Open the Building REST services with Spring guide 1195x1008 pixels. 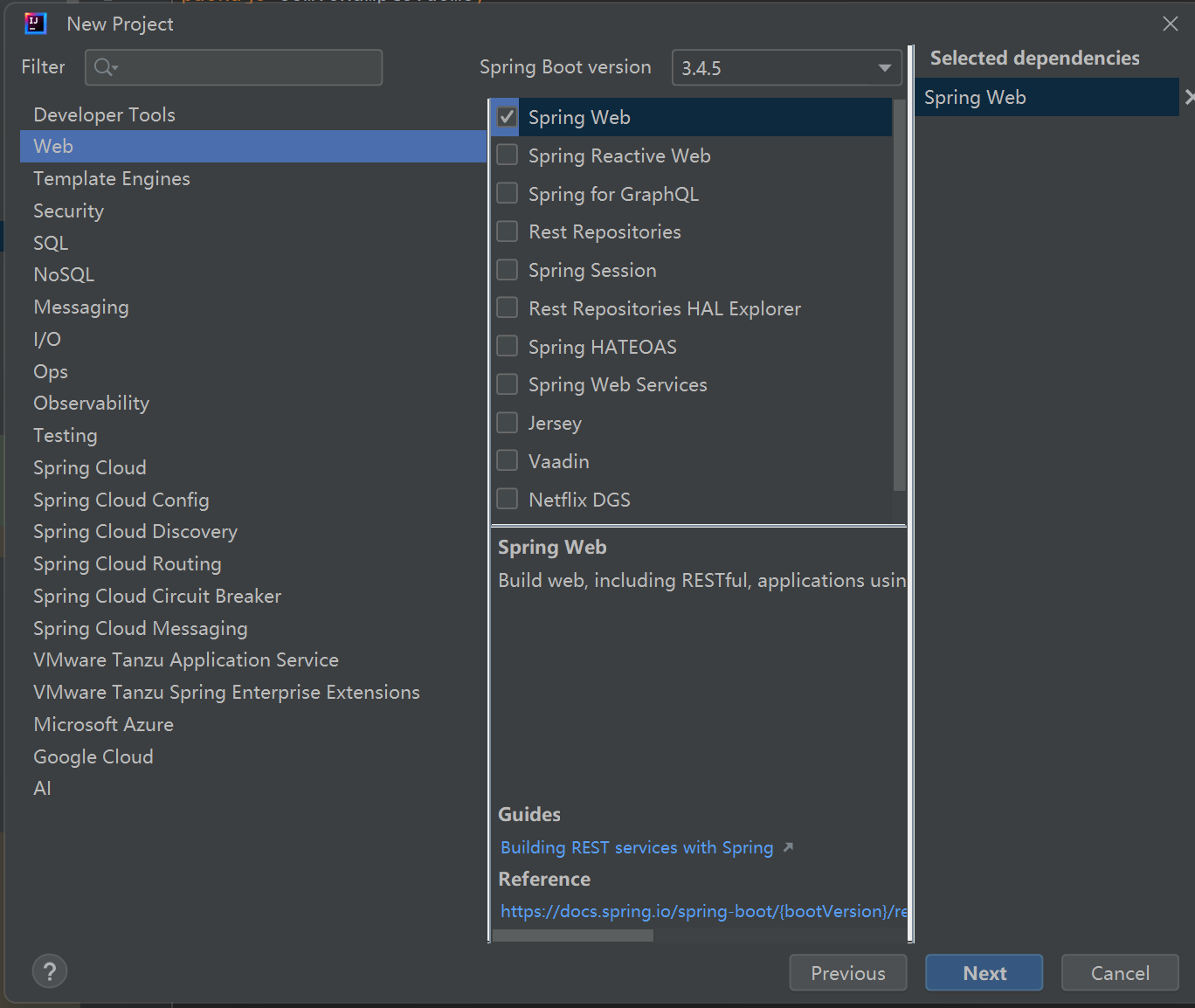click(637, 847)
